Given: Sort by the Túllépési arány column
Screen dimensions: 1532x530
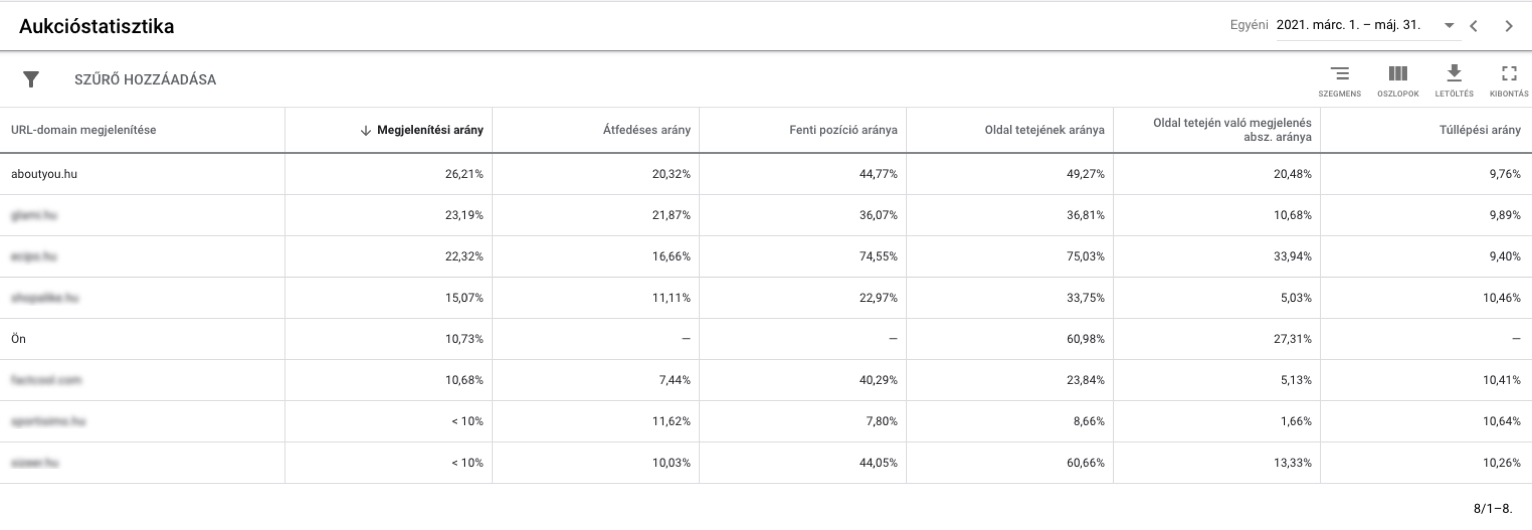Looking at the screenshot, I should pos(1480,130).
